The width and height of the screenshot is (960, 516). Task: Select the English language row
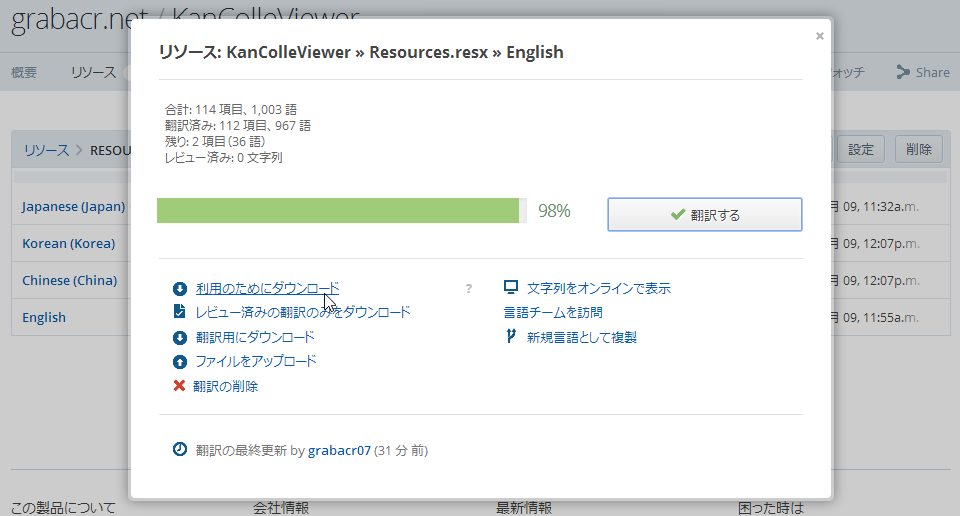44,317
